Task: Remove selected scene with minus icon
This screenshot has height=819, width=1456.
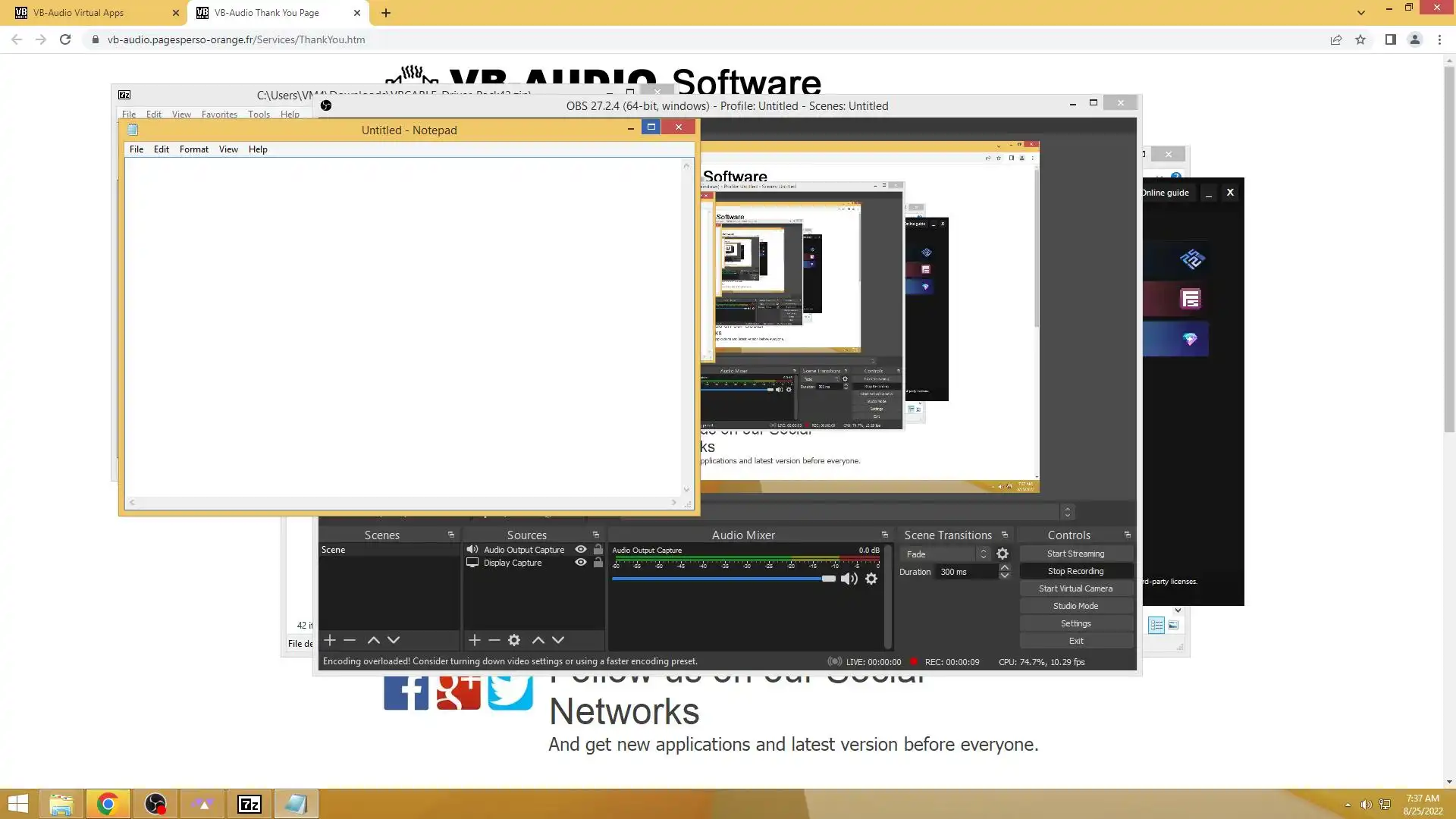Action: pyautogui.click(x=350, y=640)
